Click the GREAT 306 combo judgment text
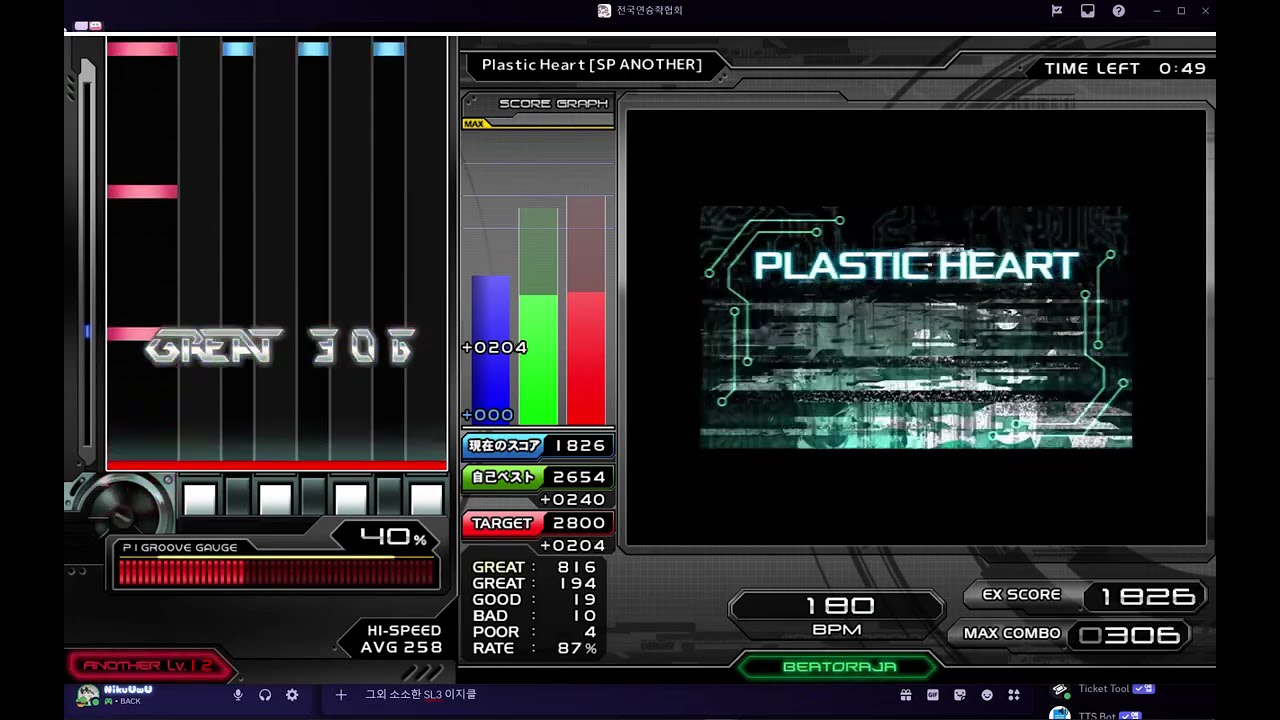The height and width of the screenshot is (720, 1280). click(x=280, y=346)
